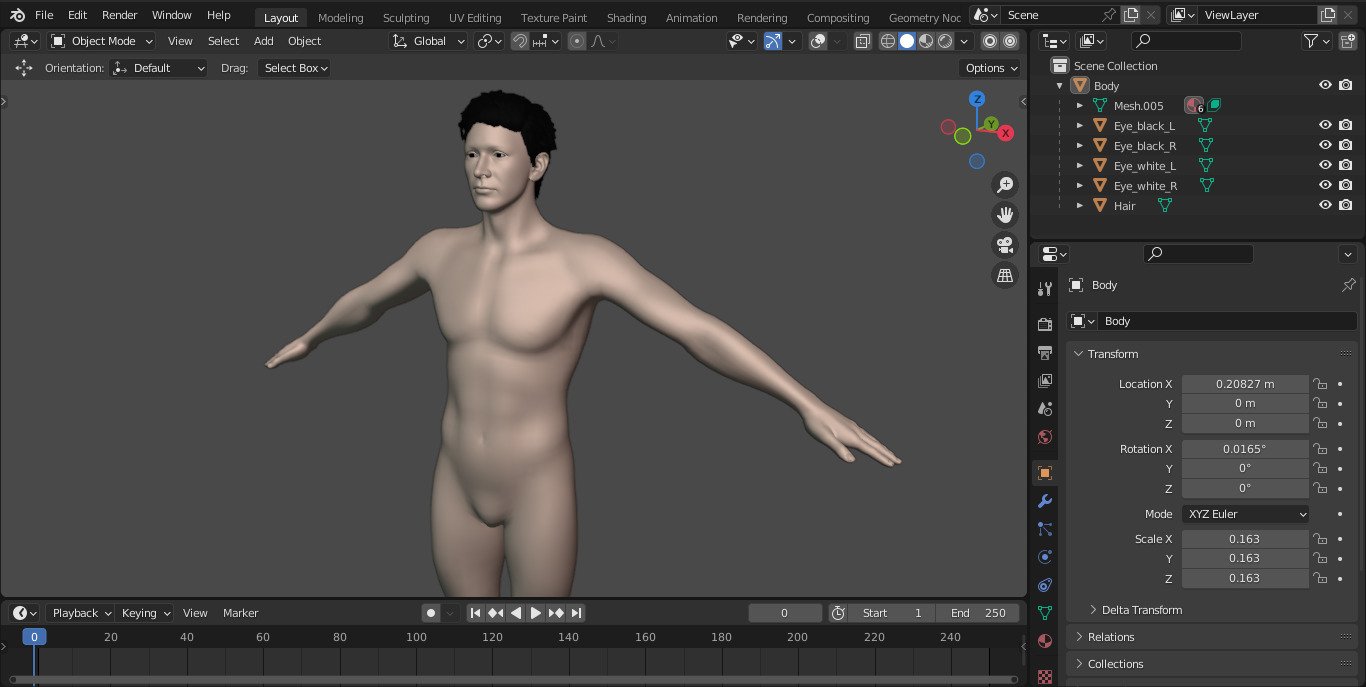This screenshot has height=687, width=1366.
Task: Click the pan view hand icon
Action: pos(1005,215)
